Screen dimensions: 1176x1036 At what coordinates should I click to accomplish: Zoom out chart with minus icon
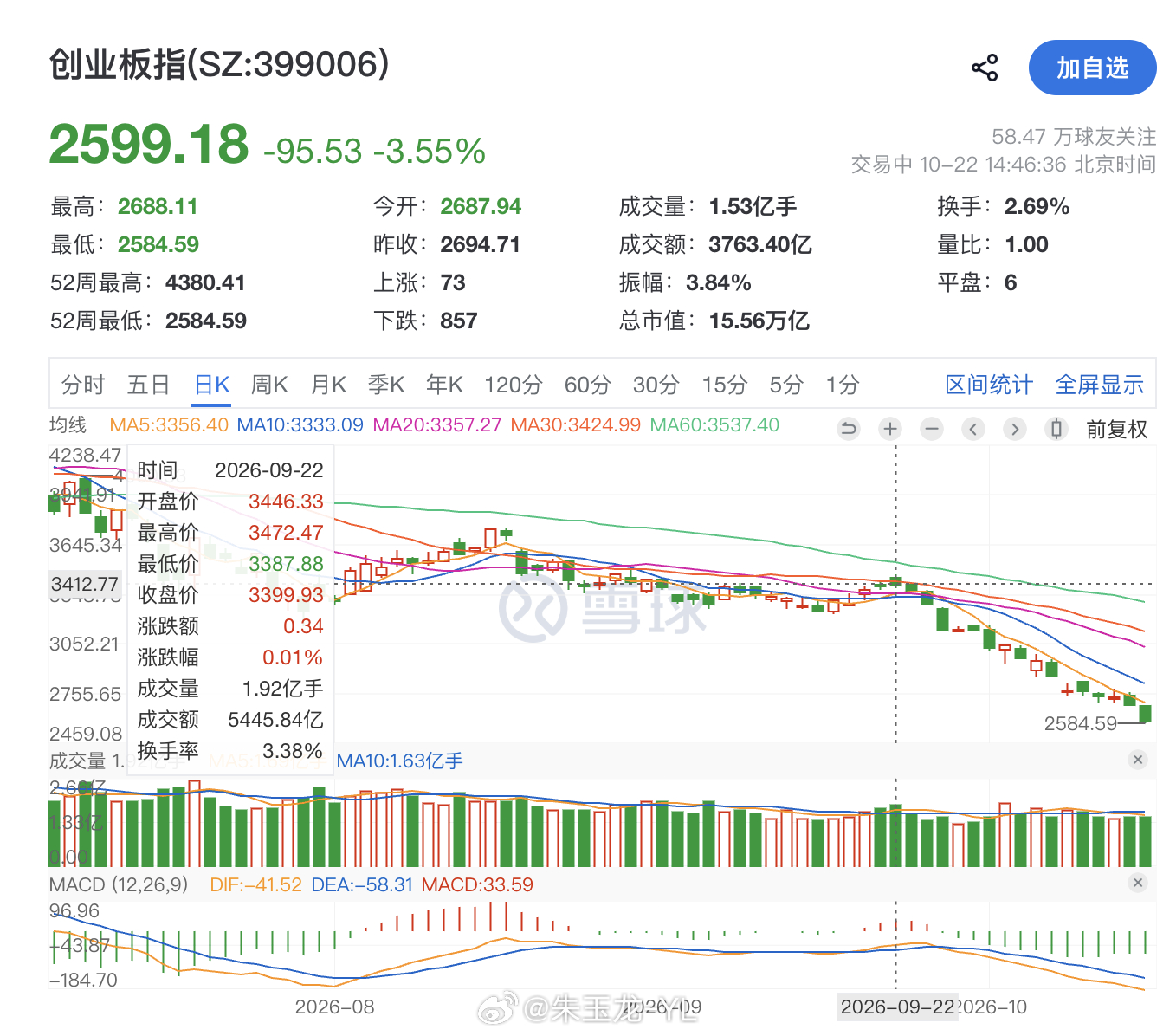pos(932,428)
